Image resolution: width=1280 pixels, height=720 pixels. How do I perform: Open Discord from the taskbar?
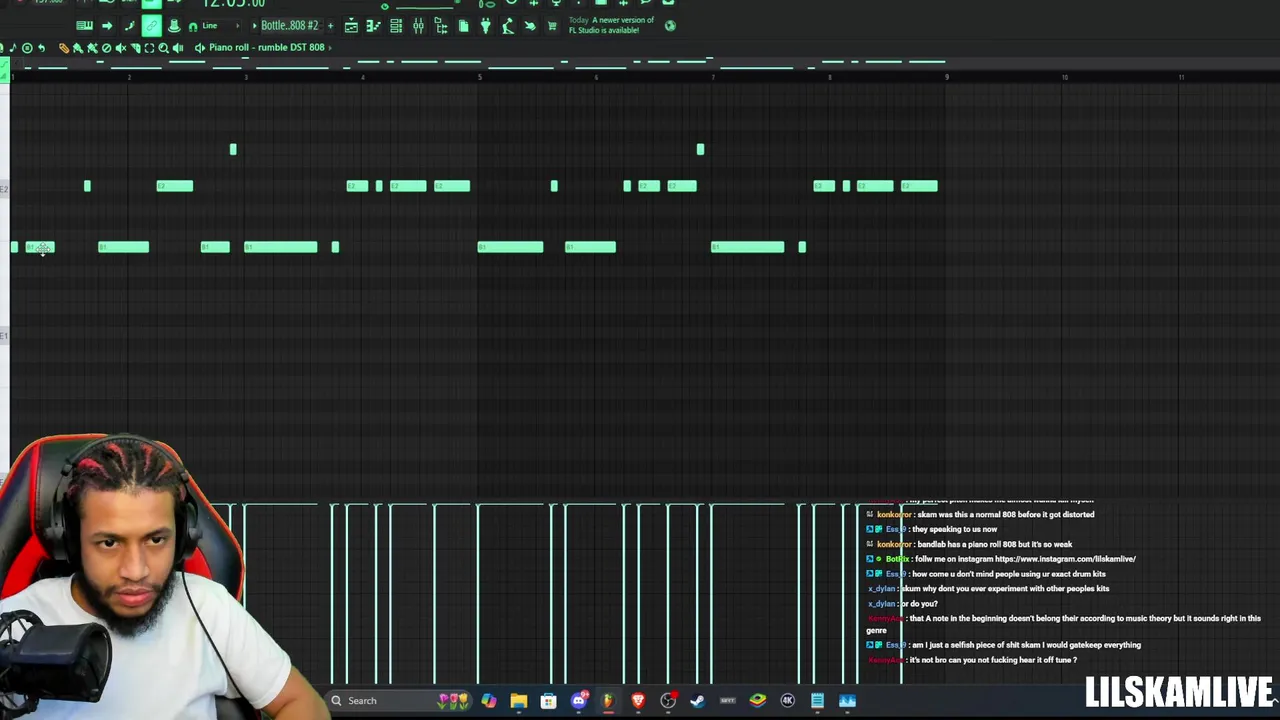[578, 700]
